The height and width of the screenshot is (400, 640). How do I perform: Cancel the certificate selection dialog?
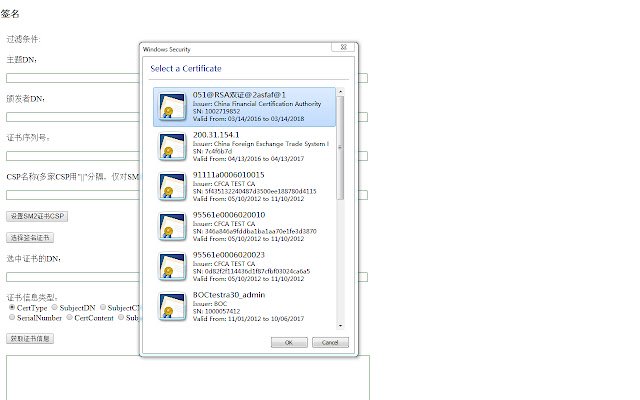330,342
